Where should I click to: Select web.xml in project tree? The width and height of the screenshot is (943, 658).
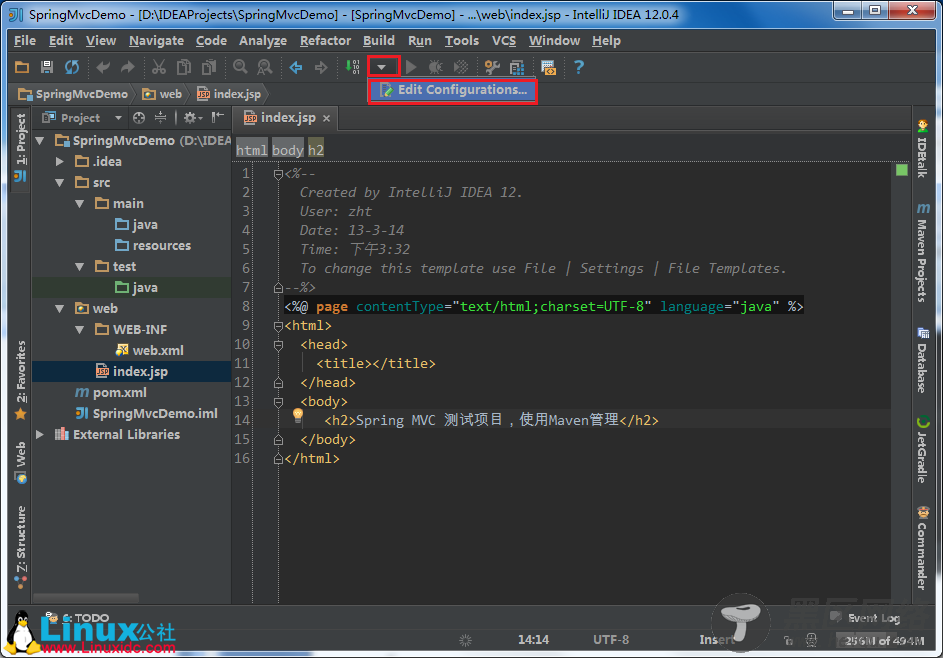(x=149, y=351)
